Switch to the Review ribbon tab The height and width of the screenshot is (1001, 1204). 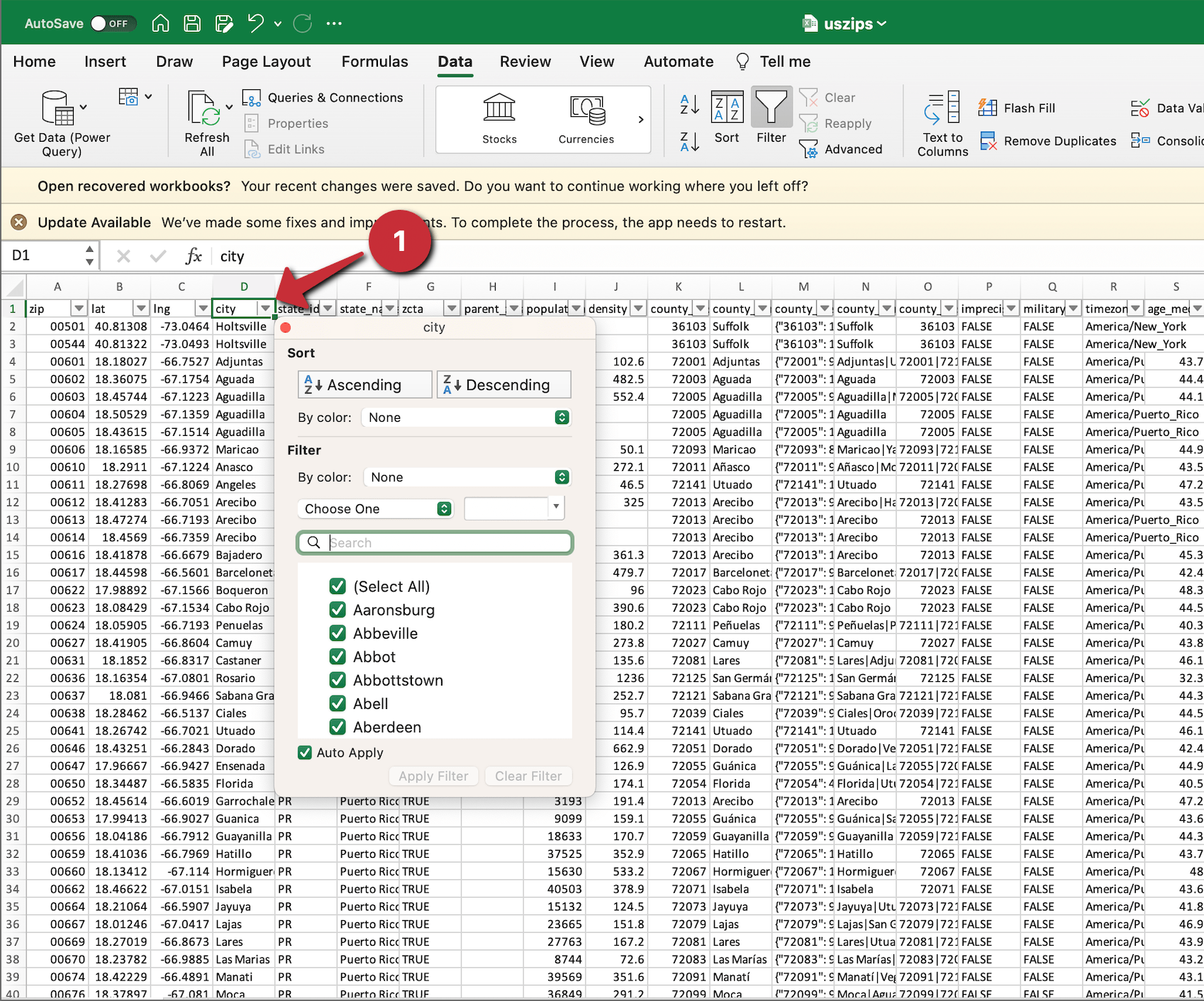click(x=525, y=62)
